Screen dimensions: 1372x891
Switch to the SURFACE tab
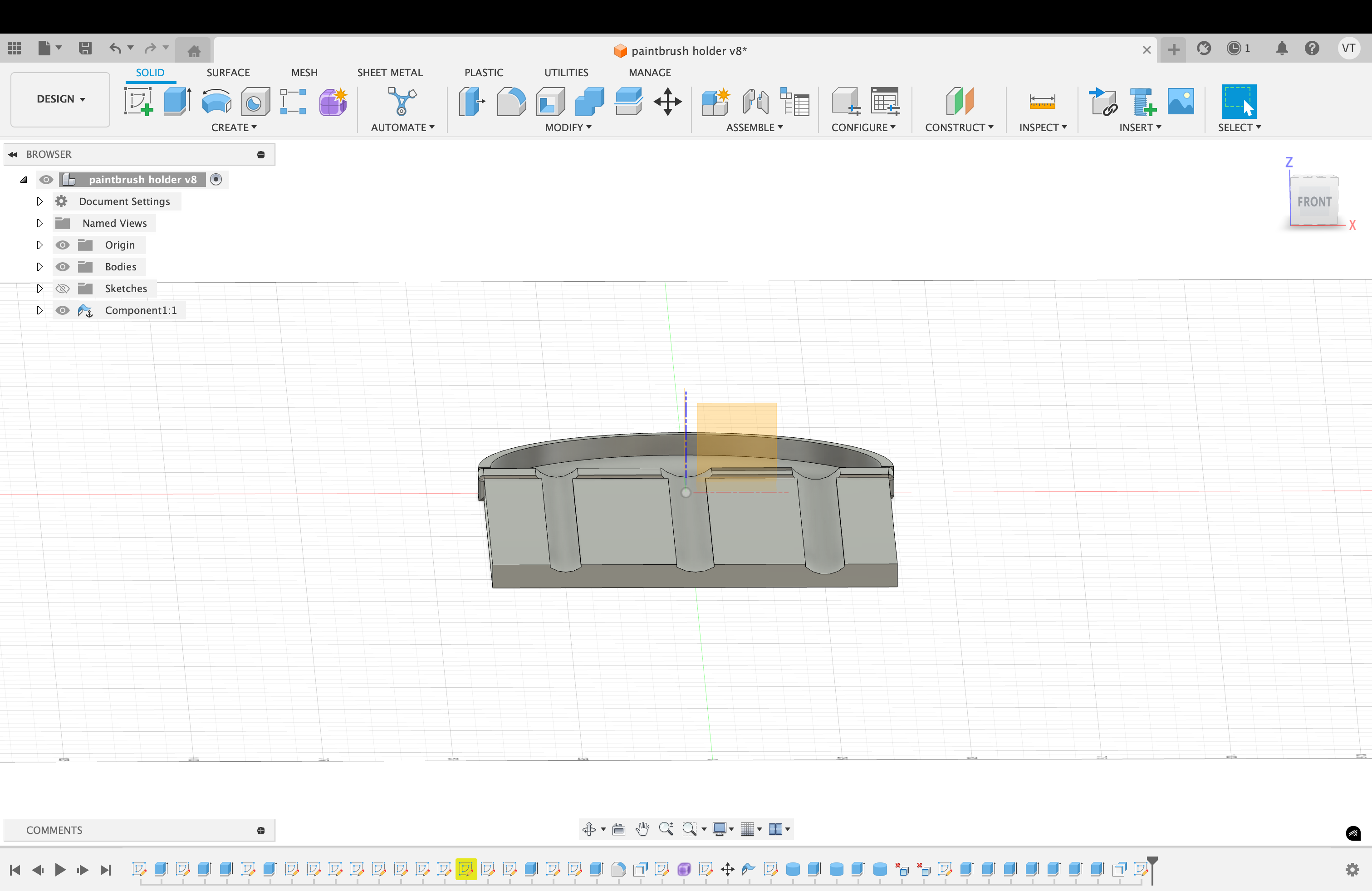[x=228, y=73]
